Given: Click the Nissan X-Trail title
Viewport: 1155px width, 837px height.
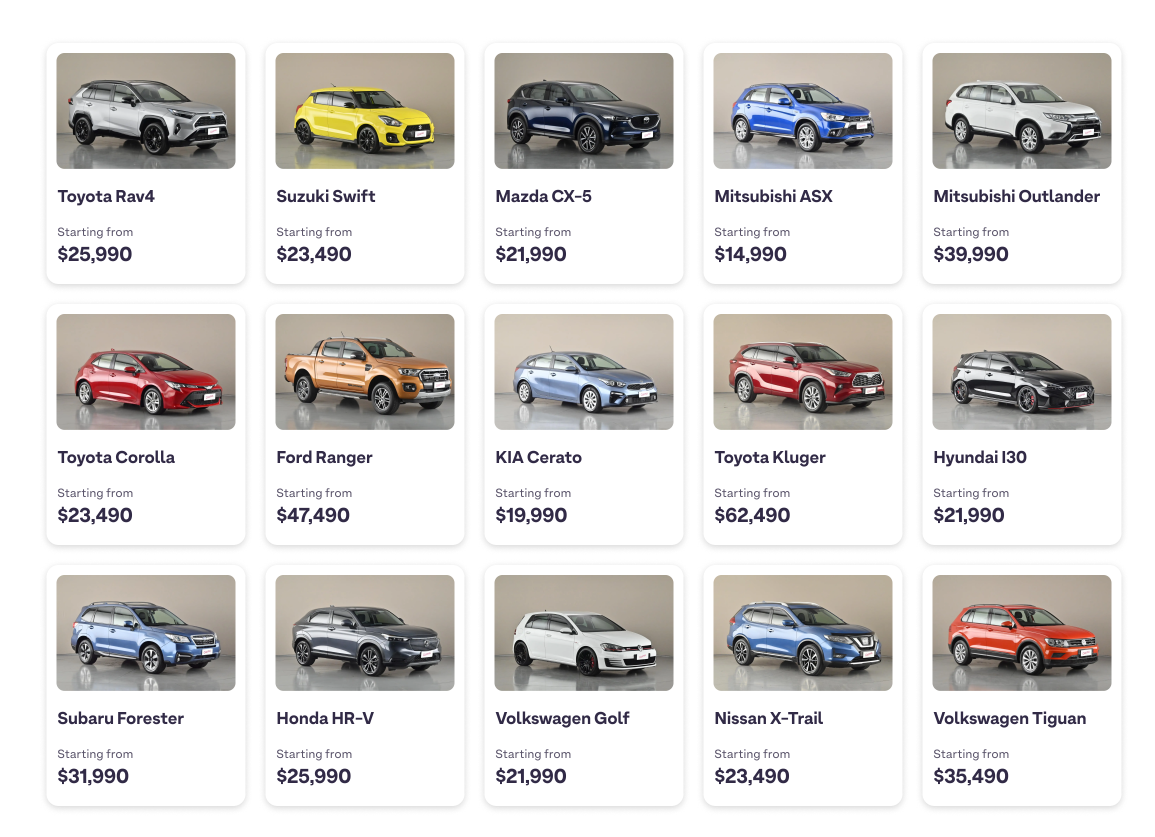Looking at the screenshot, I should (768, 718).
